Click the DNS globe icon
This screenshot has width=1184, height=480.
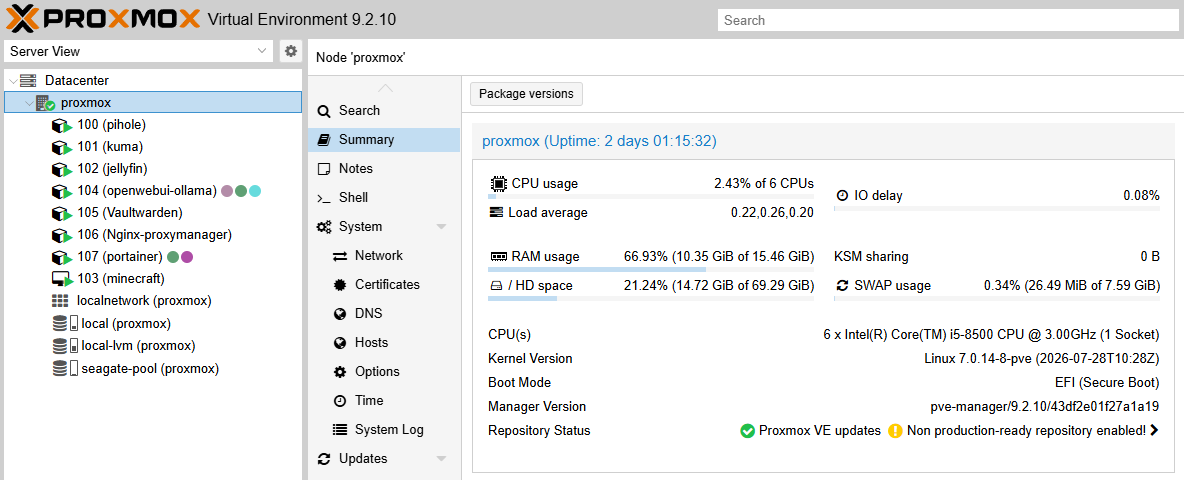click(340, 314)
